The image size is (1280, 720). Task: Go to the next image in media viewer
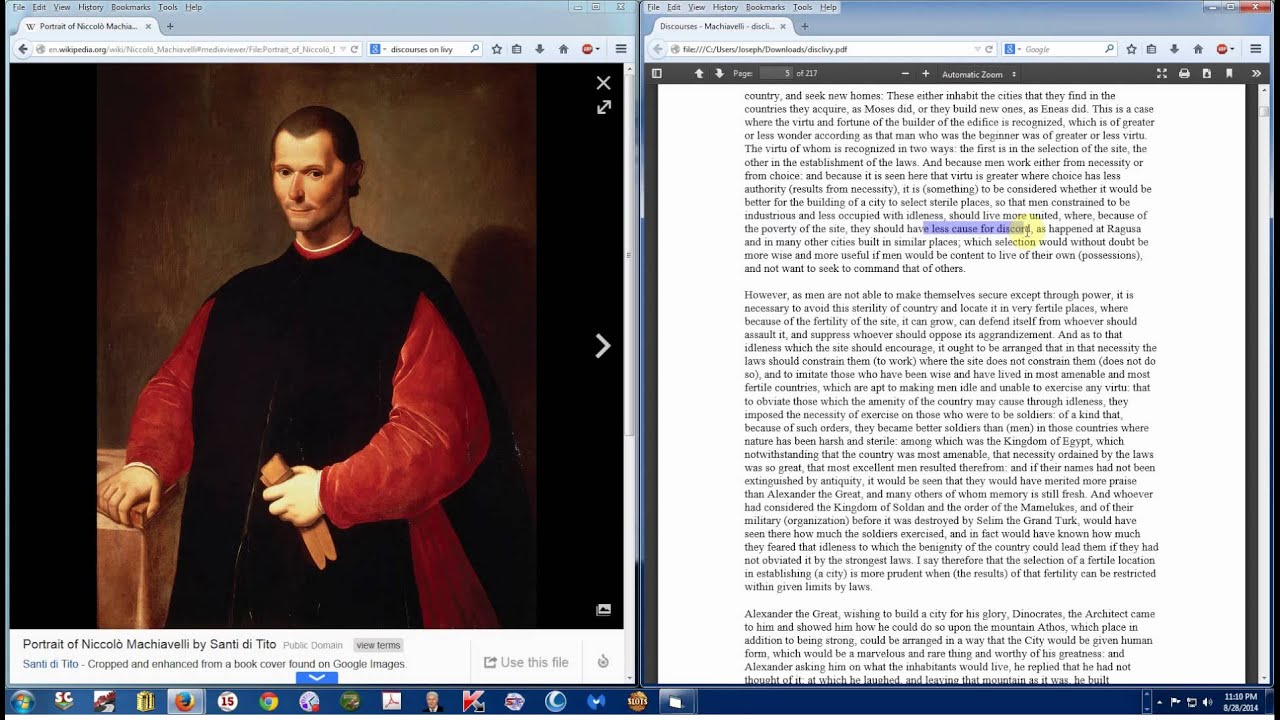pyautogui.click(x=603, y=346)
